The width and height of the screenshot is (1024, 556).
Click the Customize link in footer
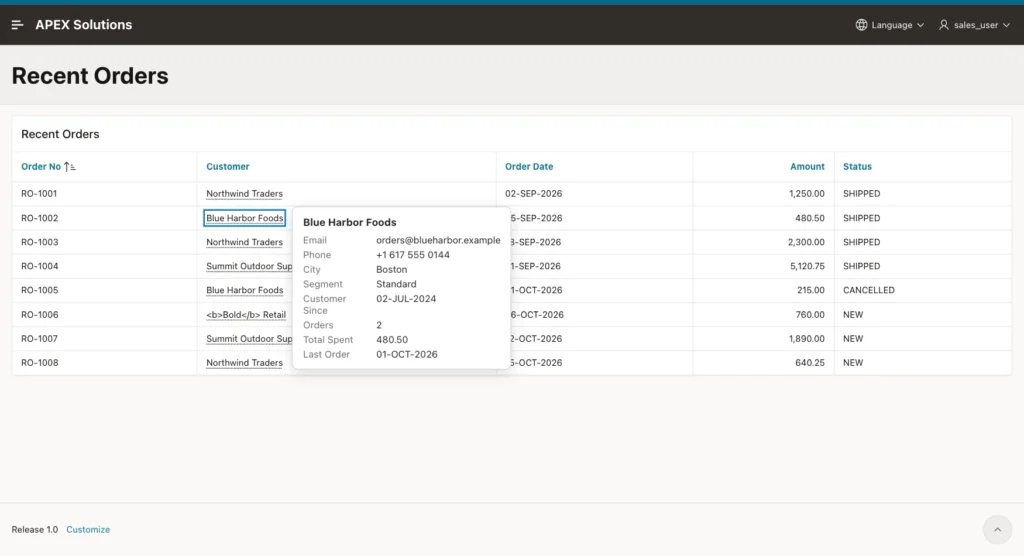pyautogui.click(x=88, y=529)
